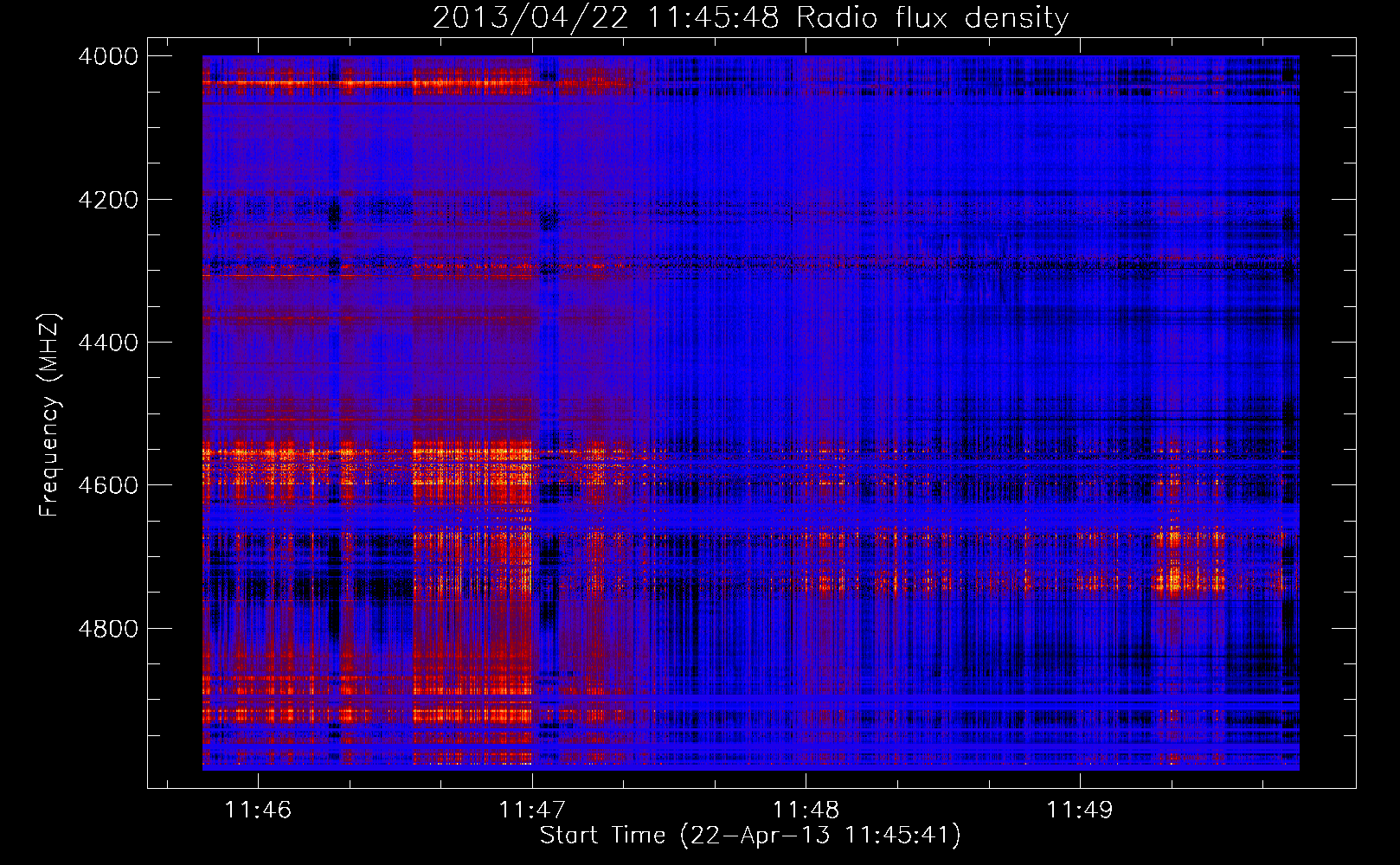Click the 'Frequency (MHZ)' axis title
The image size is (1400, 865).
(50, 415)
